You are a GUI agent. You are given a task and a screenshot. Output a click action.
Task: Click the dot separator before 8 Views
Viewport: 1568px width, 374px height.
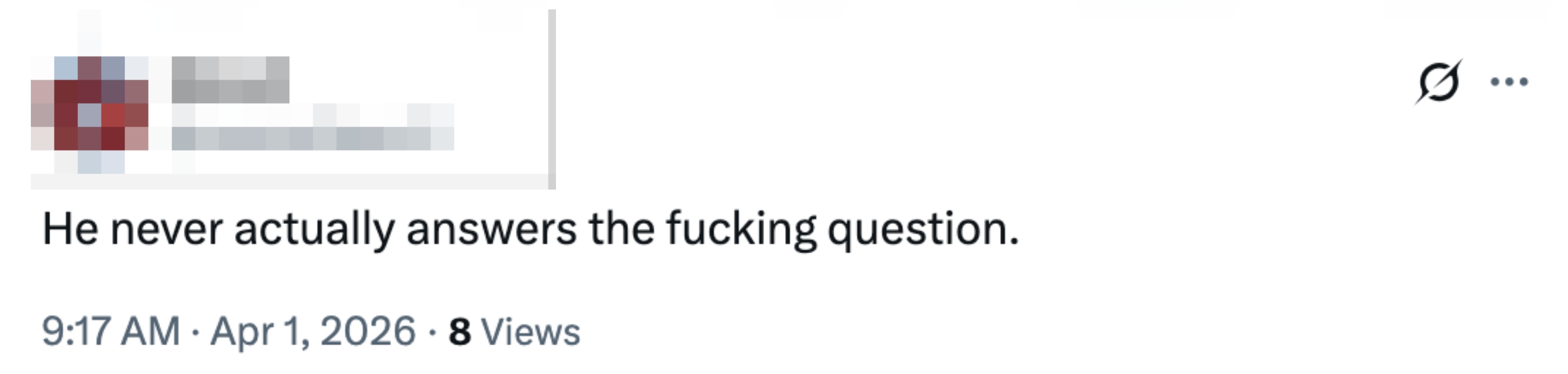[431, 332]
